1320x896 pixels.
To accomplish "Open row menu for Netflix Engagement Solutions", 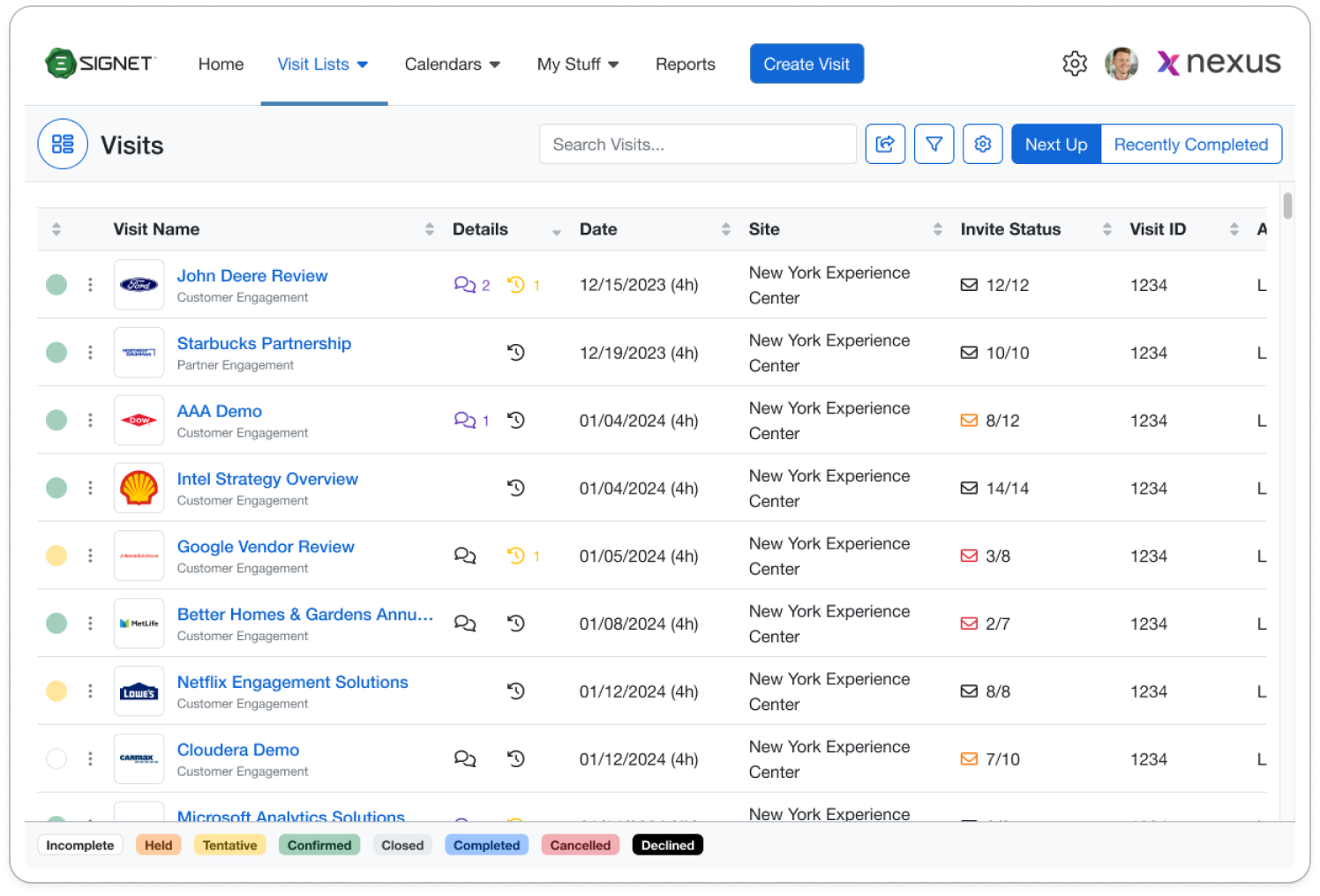I will point(90,691).
